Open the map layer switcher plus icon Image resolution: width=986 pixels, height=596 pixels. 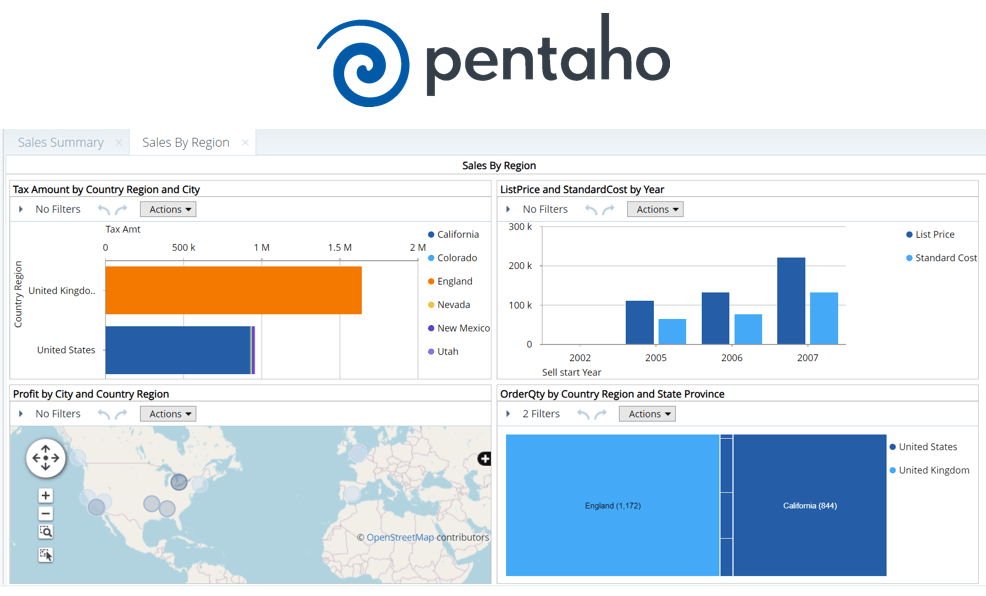tap(485, 459)
